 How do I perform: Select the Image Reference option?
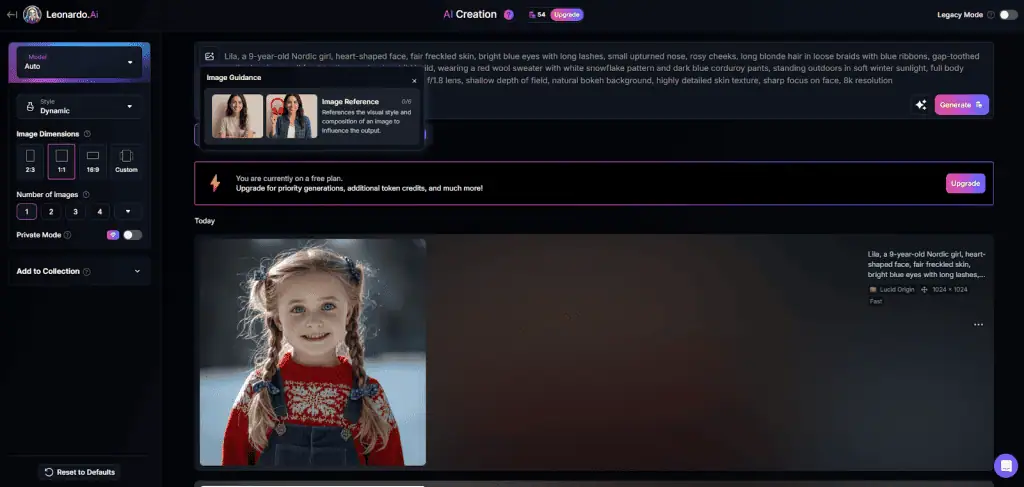tap(312, 116)
